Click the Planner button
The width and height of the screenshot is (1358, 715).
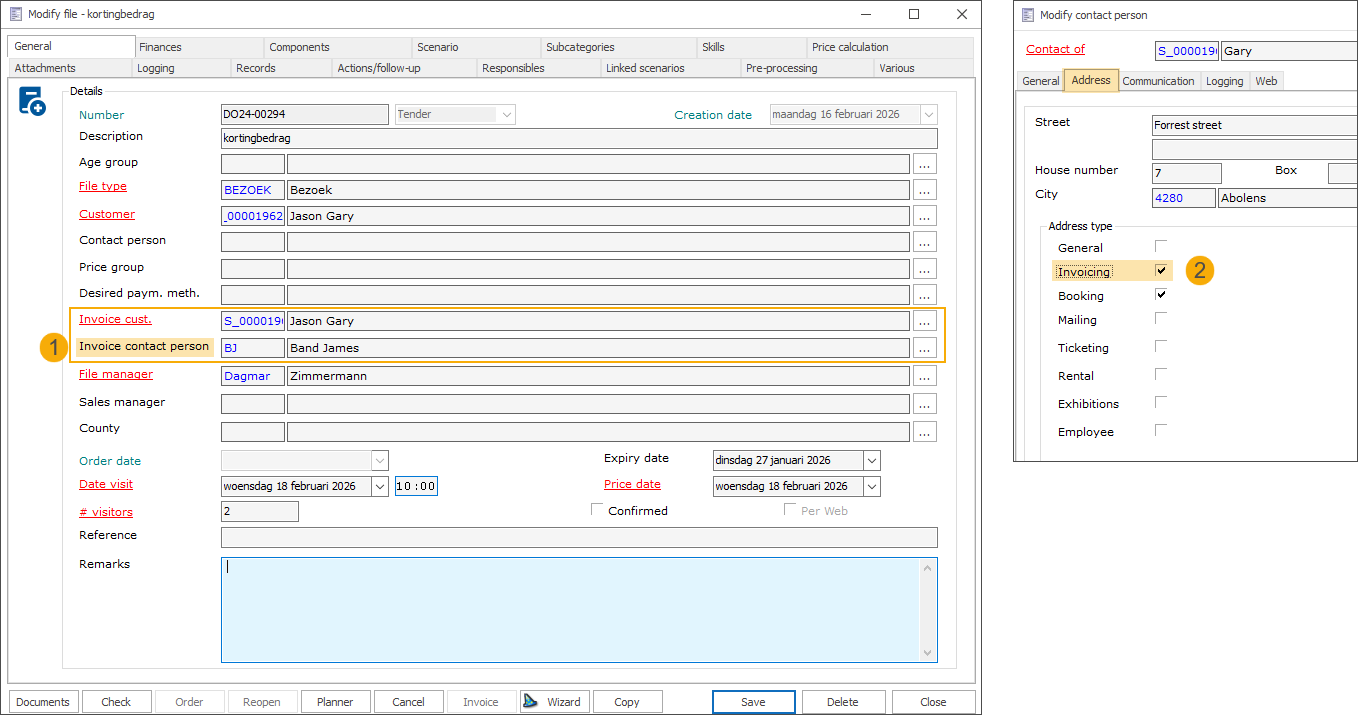335,702
